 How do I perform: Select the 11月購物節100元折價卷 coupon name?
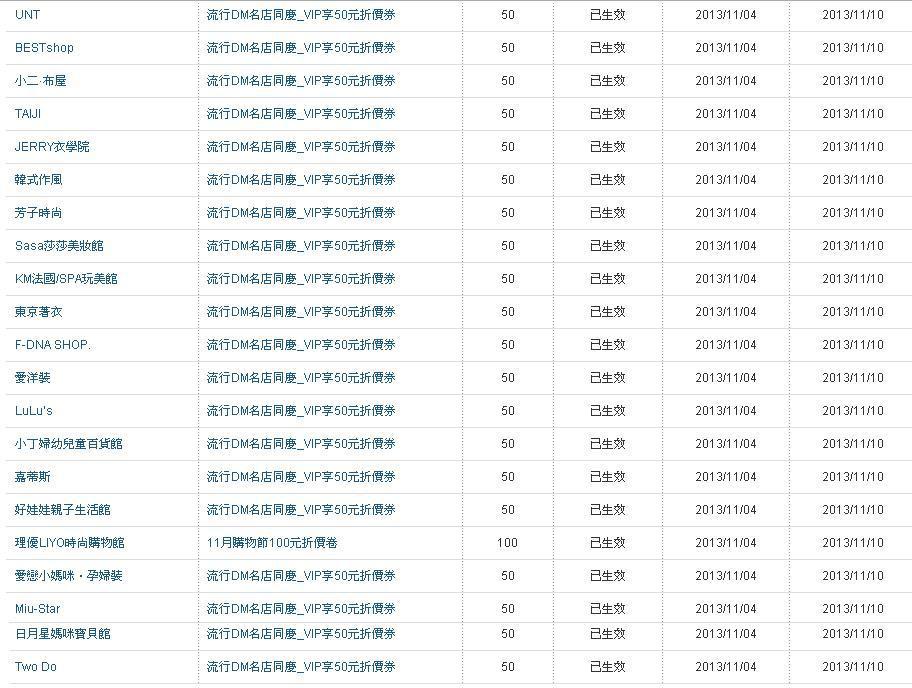272,543
